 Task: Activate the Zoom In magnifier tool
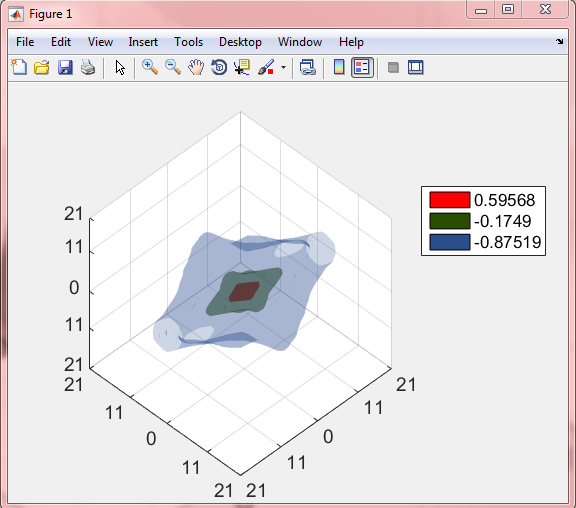(x=150, y=68)
